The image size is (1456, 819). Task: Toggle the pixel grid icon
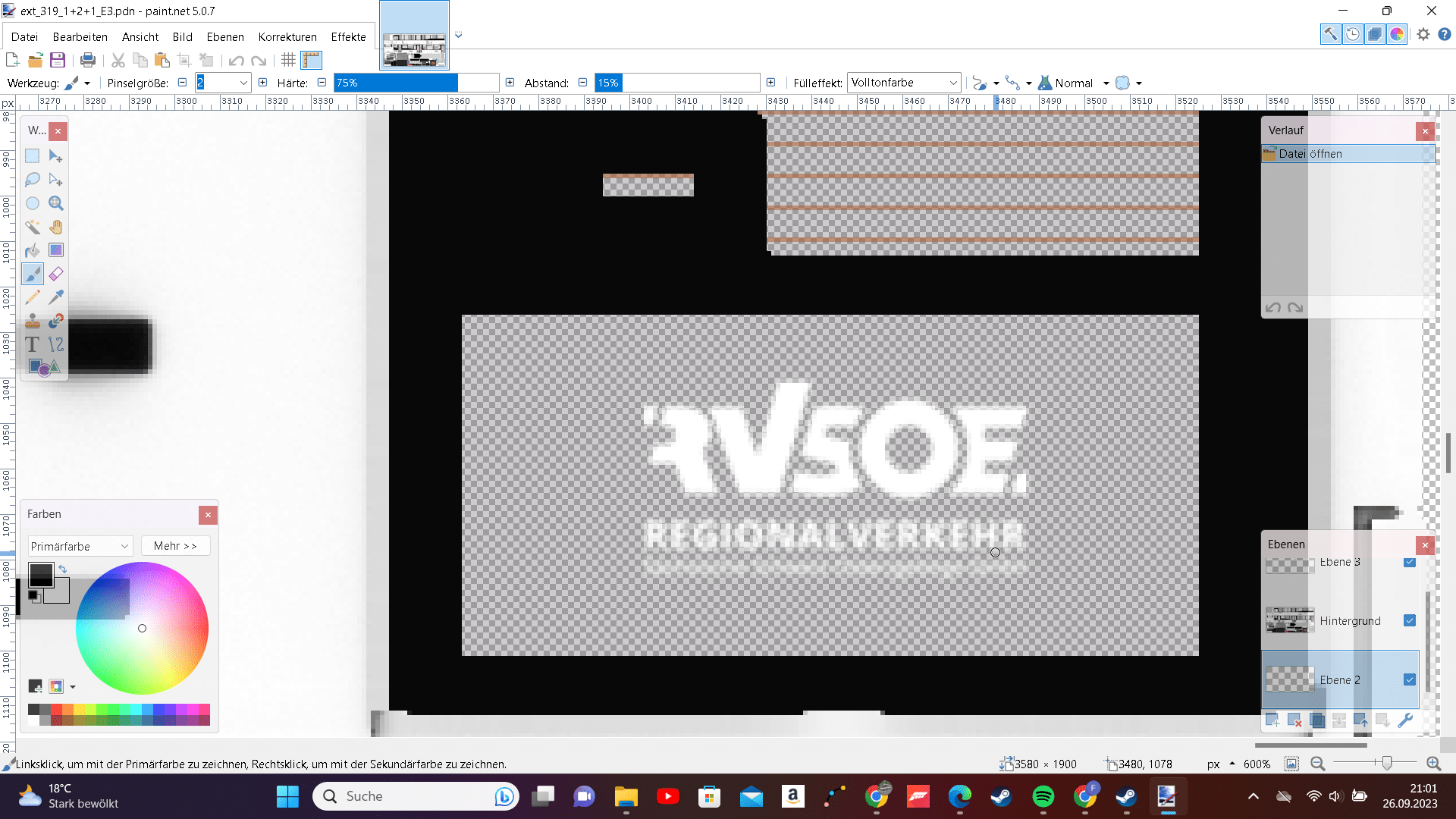click(x=288, y=60)
